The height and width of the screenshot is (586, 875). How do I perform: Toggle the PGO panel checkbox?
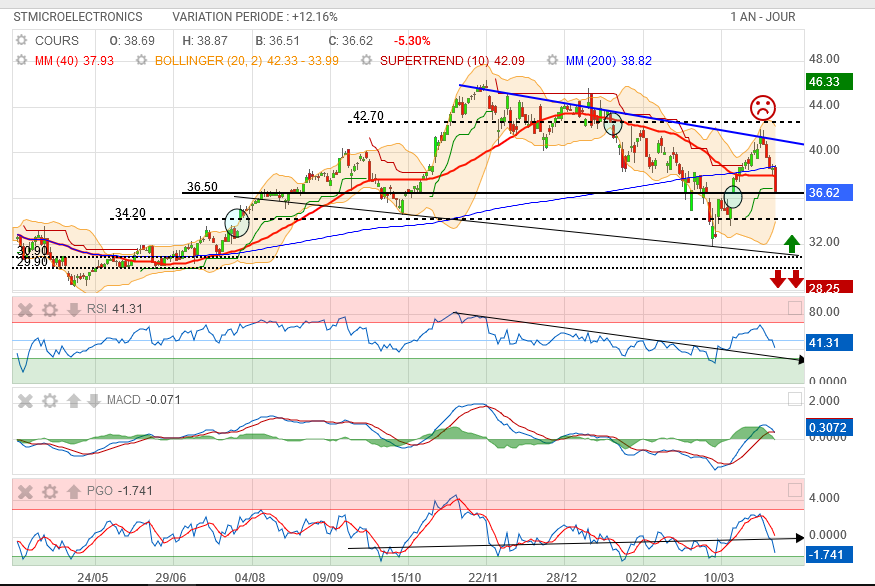(795, 490)
